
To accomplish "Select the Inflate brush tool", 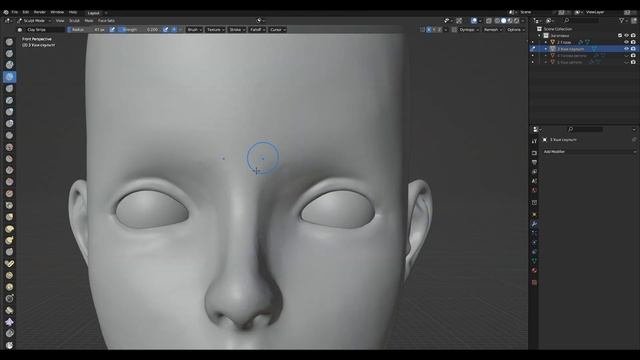I will click(9, 112).
